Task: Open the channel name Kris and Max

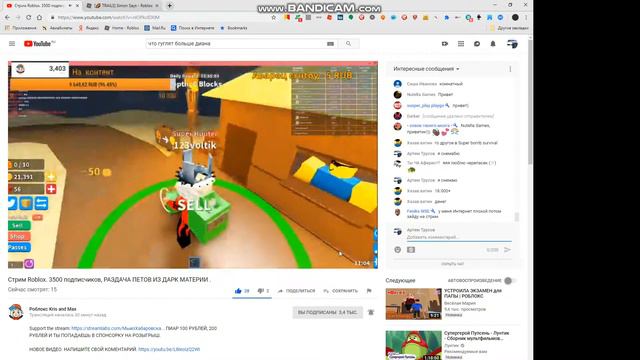Action: tap(53, 309)
